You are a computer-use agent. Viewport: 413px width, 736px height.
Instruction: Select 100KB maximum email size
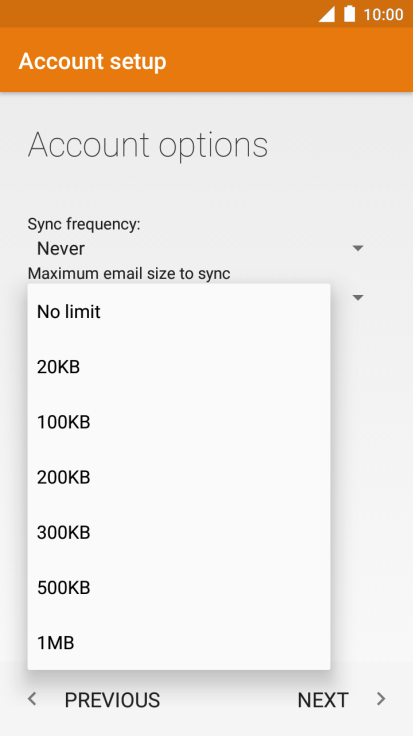tap(179, 422)
